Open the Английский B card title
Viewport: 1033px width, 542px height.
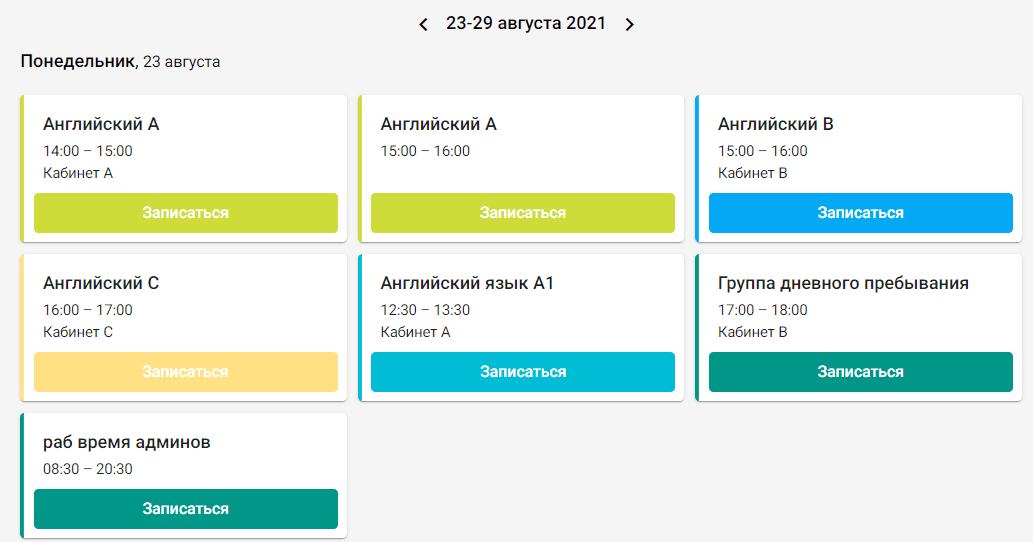coord(776,125)
